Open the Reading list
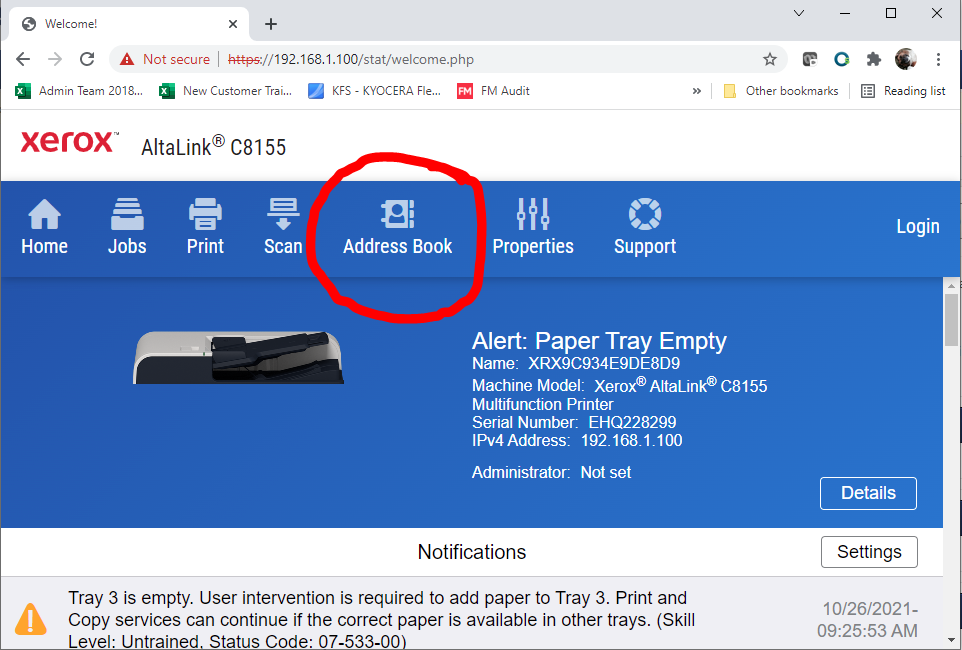962x650 pixels. (x=903, y=91)
